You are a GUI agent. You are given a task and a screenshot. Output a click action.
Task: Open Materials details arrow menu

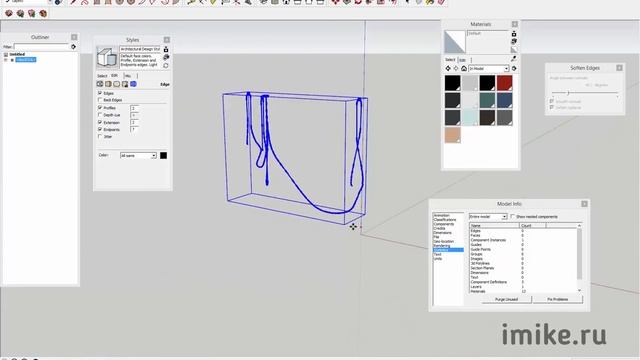[x=514, y=69]
